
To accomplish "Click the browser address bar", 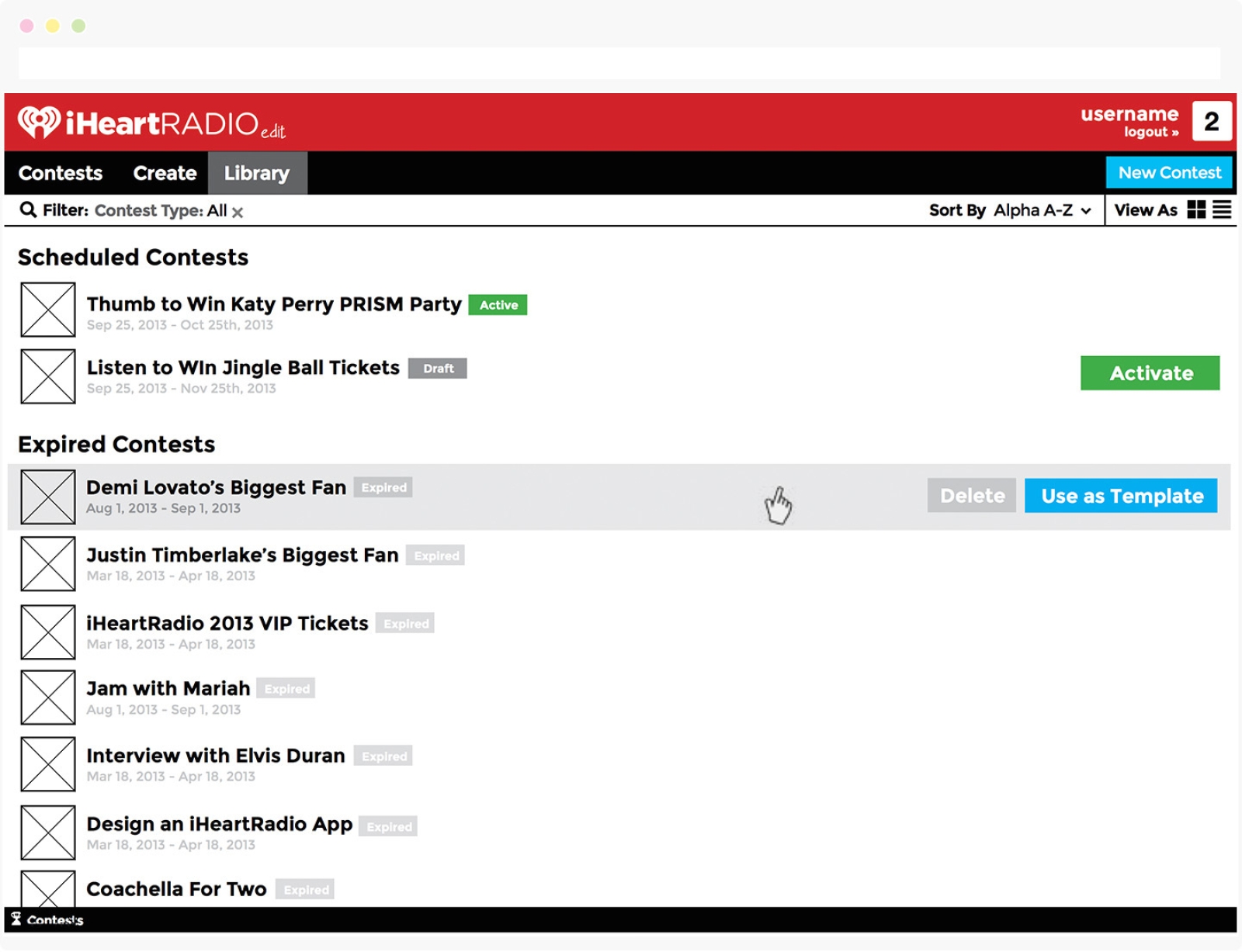I will point(619,64).
